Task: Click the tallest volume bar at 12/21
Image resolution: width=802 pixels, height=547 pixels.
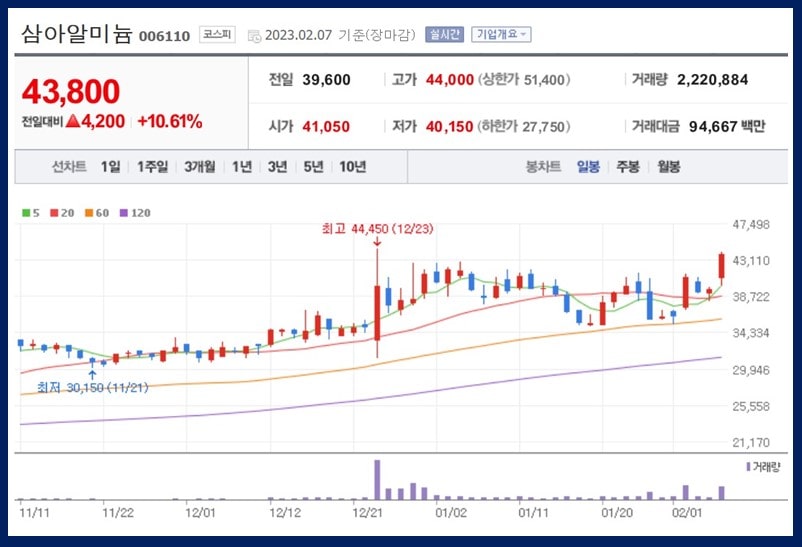Action: [377, 479]
